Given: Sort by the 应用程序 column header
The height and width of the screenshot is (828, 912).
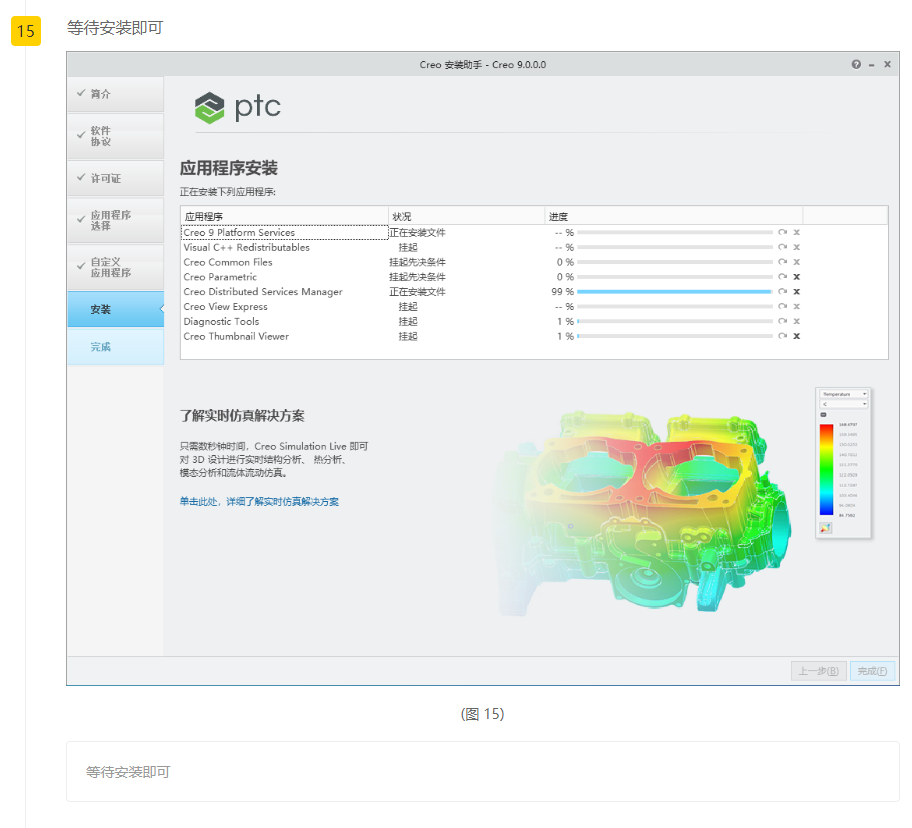Looking at the screenshot, I should 284,216.
